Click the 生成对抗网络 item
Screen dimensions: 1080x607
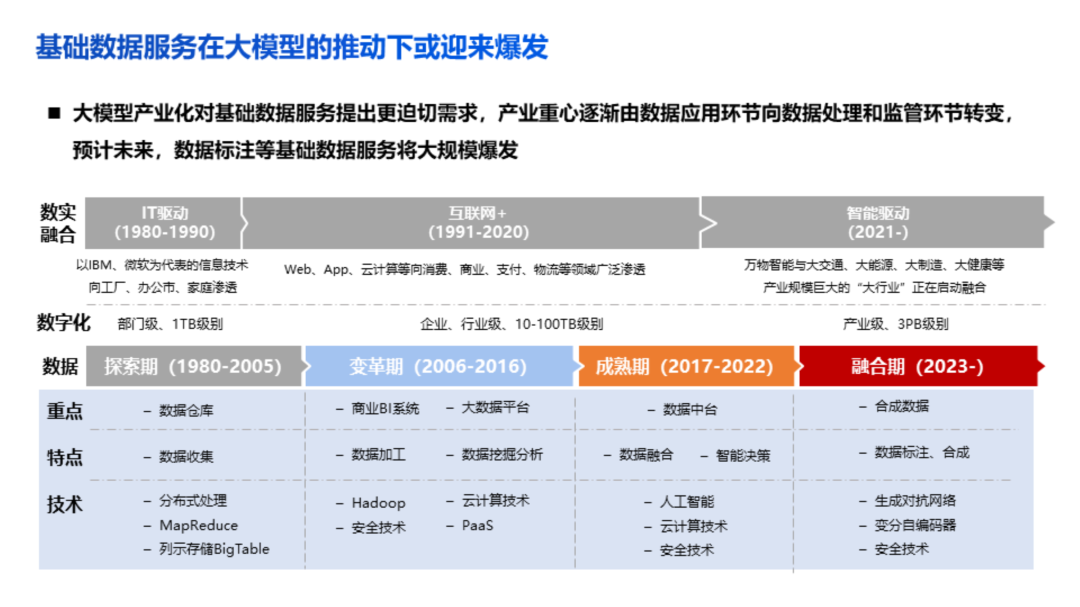pyautogui.click(x=915, y=501)
